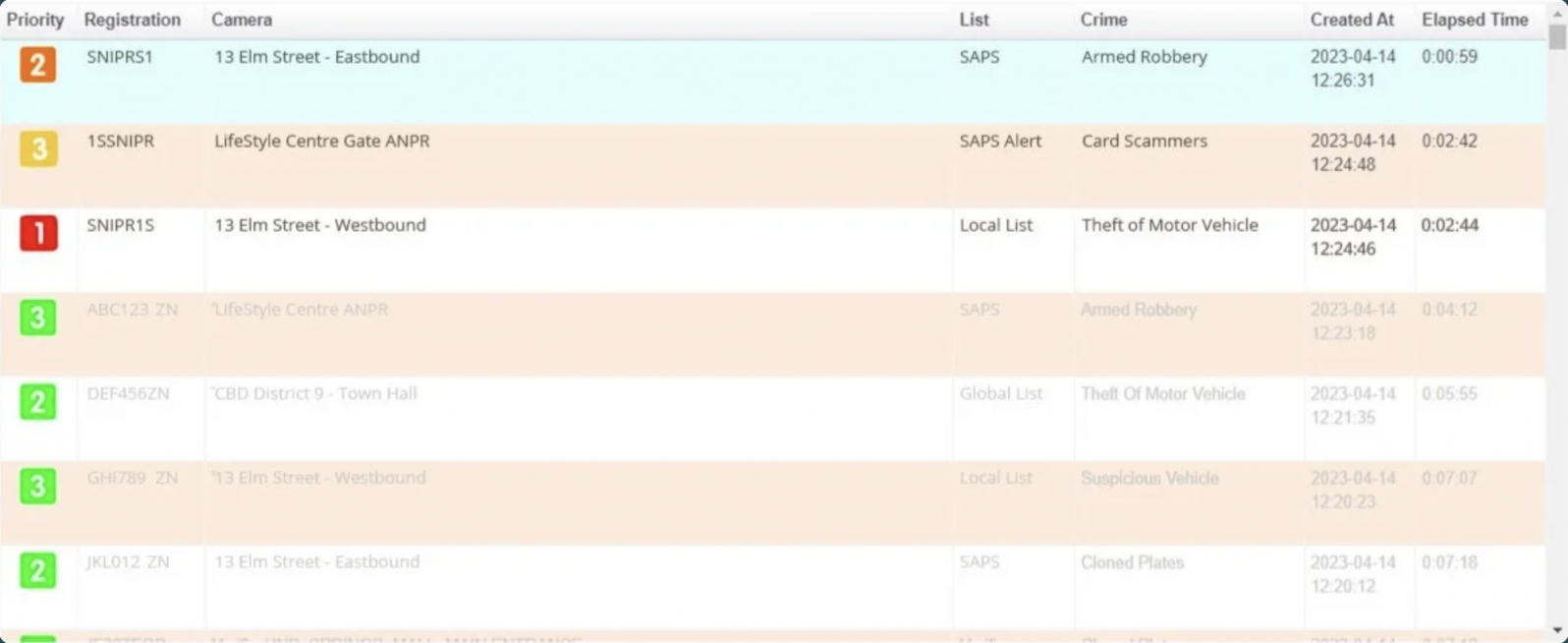Click camera 'CBD District 9 - Town Hall'
Image resolution: width=1568 pixels, height=643 pixels.
pyautogui.click(x=315, y=393)
